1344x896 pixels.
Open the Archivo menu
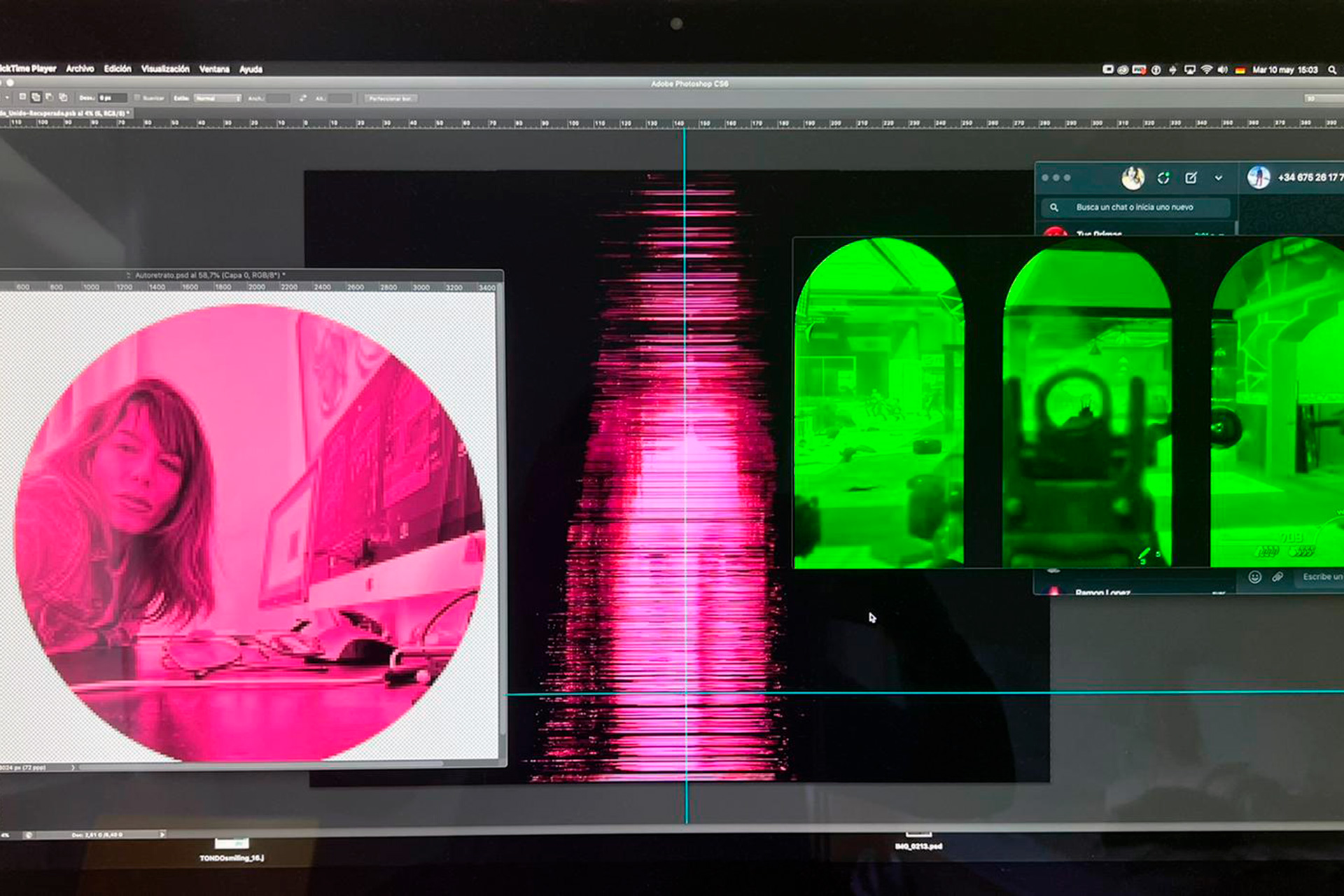coord(80,69)
